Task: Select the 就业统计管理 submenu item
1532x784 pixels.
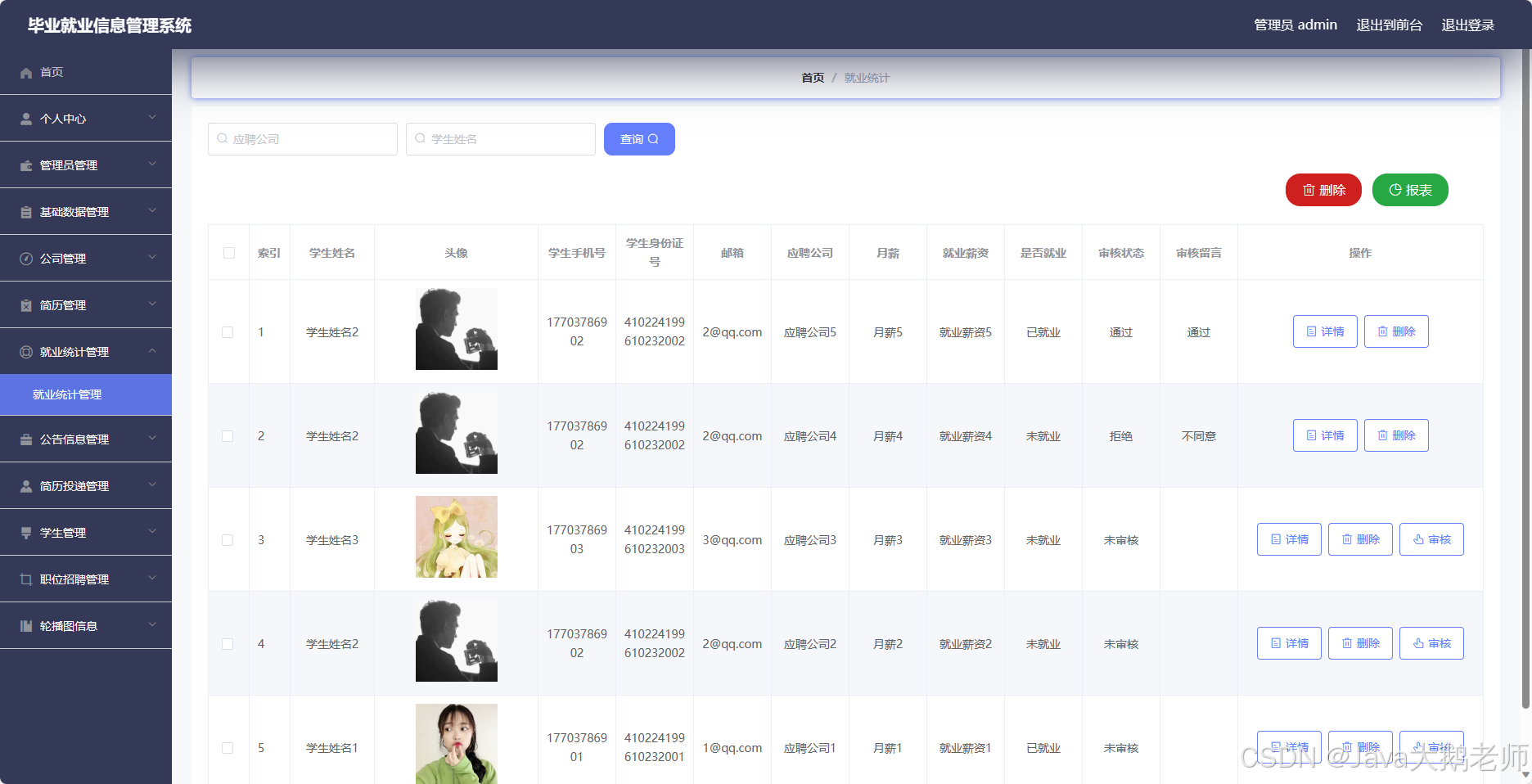Action: [86, 394]
